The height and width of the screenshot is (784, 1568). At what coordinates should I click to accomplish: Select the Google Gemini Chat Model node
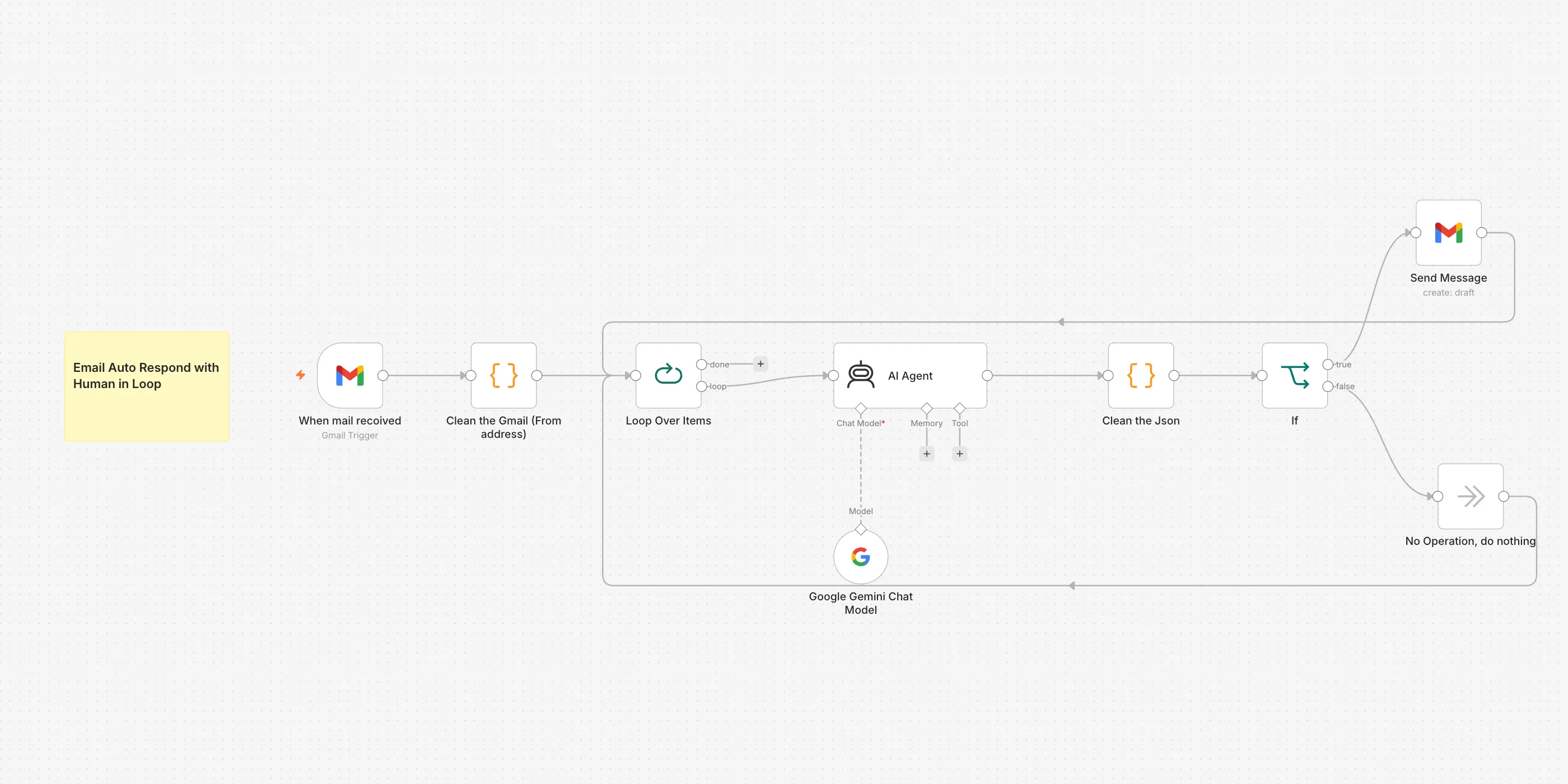pyautogui.click(x=861, y=557)
